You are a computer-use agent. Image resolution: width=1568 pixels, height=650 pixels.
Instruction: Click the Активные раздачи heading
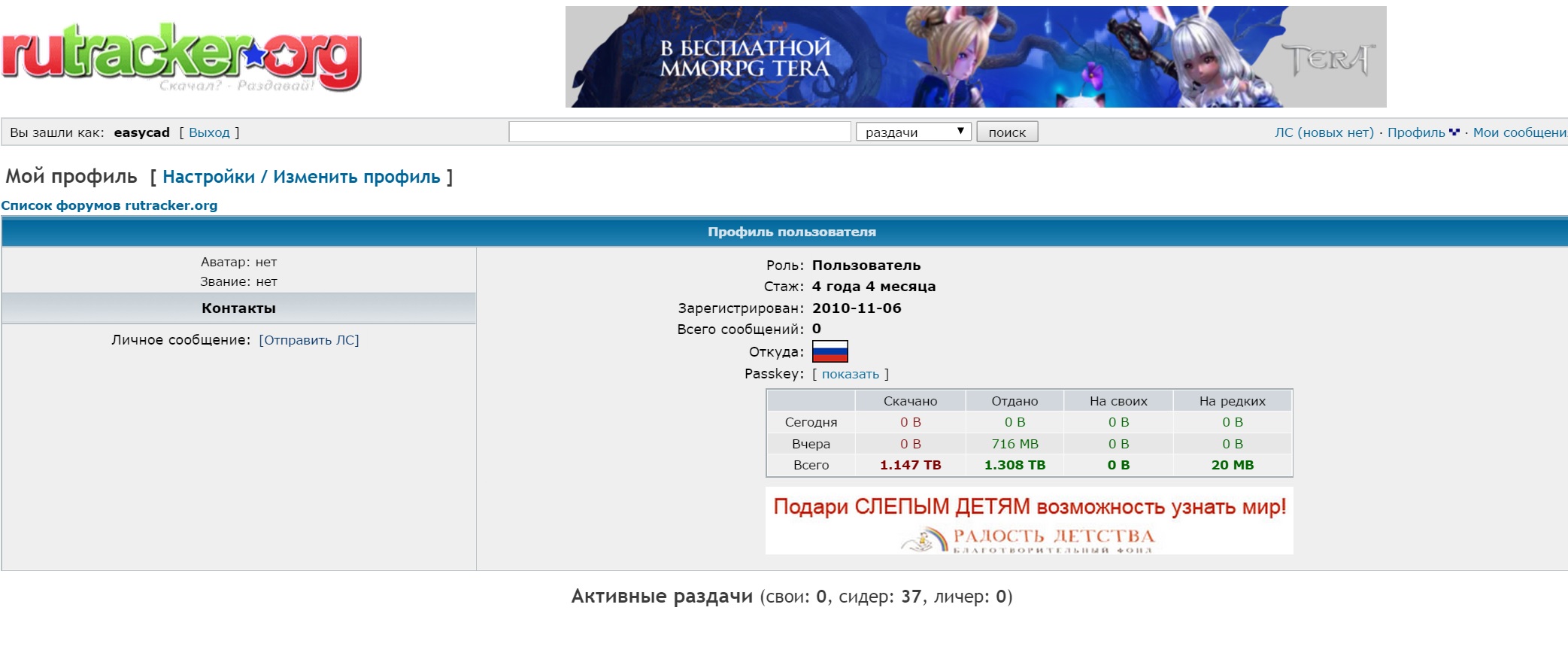662,597
